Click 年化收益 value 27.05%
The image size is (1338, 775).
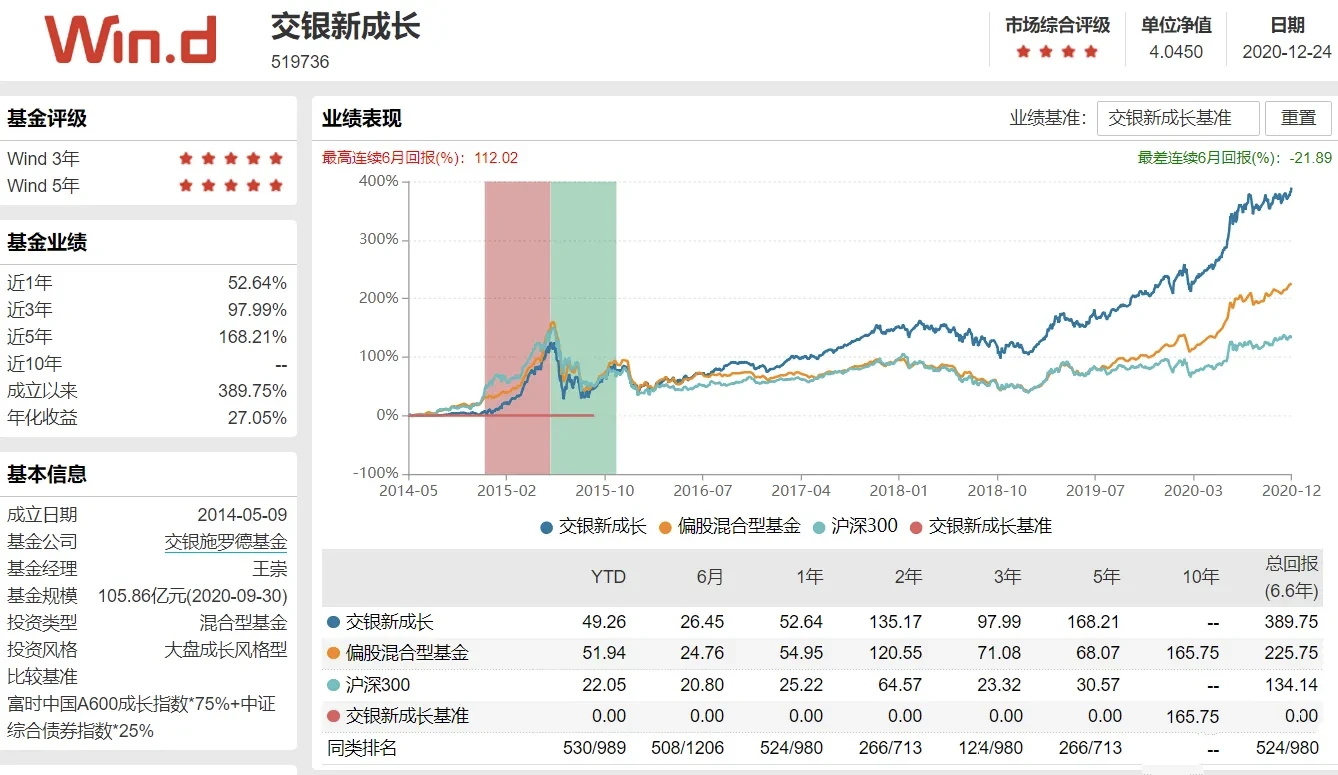point(257,418)
